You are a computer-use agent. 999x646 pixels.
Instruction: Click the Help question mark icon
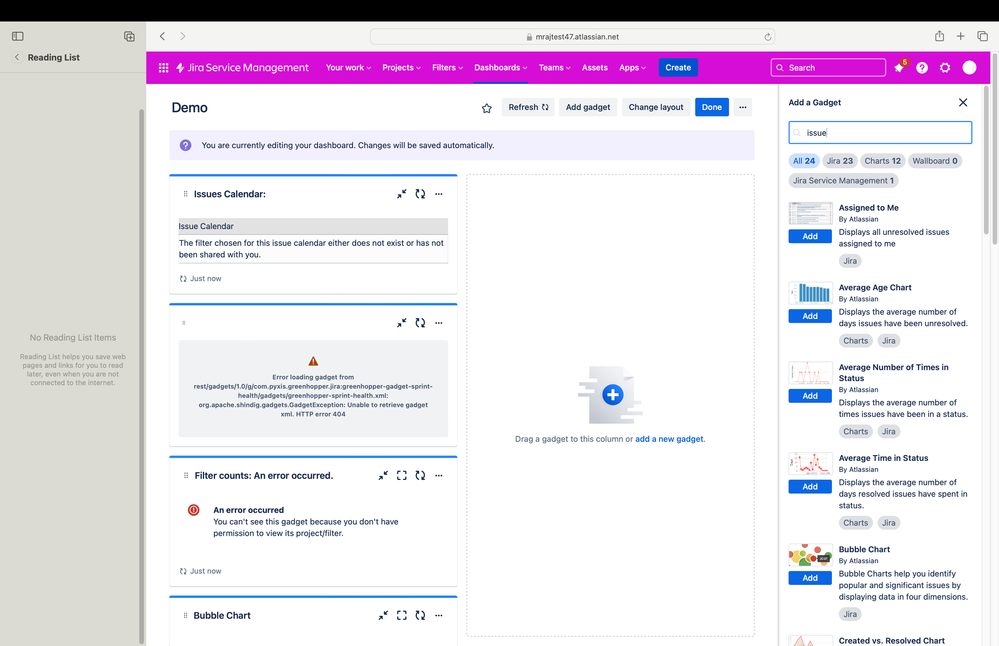pos(921,67)
